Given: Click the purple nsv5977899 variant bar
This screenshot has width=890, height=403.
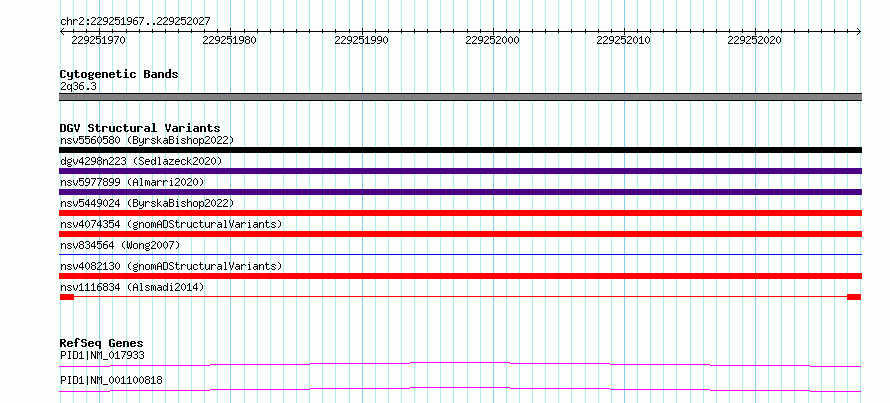Looking at the screenshot, I should pos(460,192).
